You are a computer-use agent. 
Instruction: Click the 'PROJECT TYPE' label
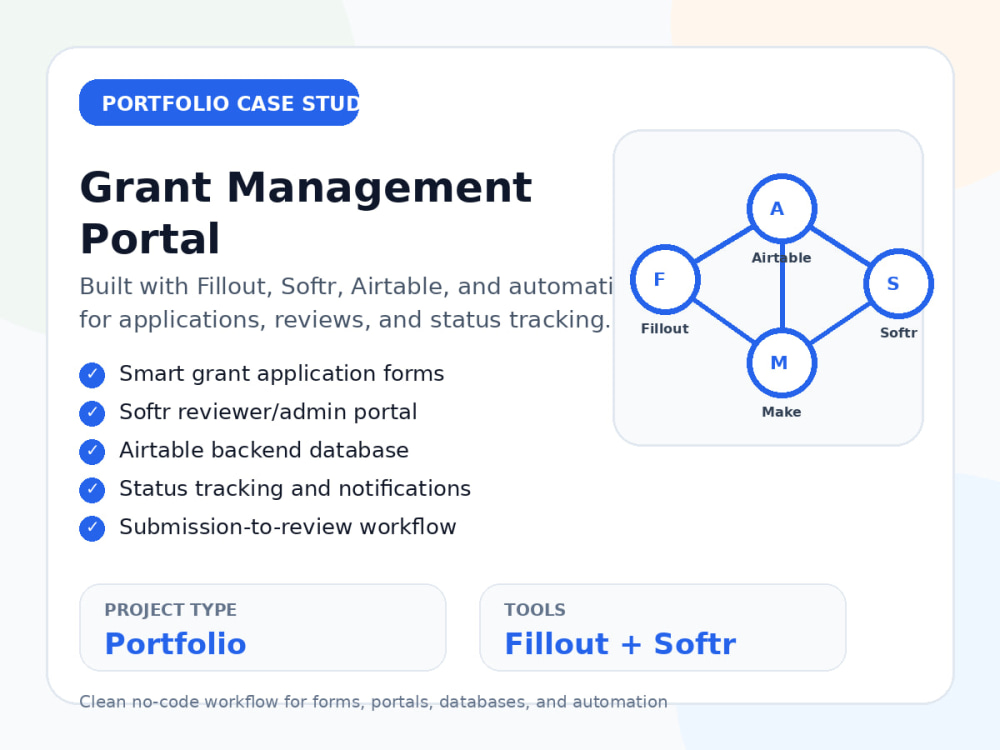170,610
